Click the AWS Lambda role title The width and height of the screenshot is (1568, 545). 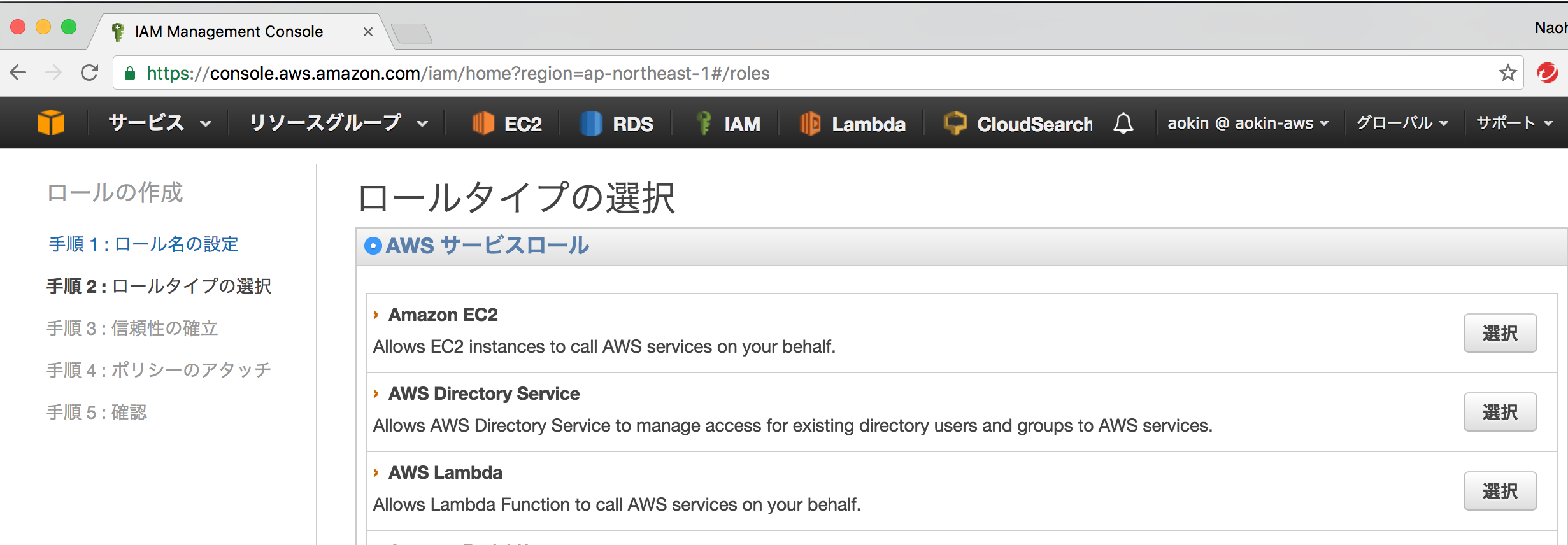click(x=445, y=472)
